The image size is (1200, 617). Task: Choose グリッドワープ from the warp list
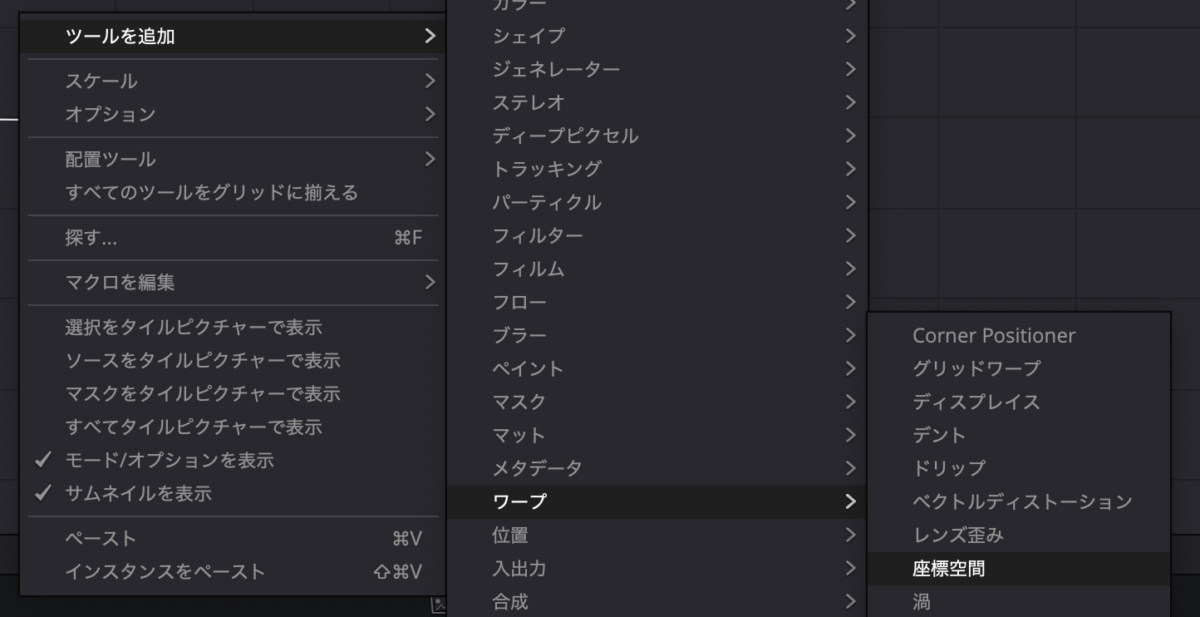[x=977, y=369]
